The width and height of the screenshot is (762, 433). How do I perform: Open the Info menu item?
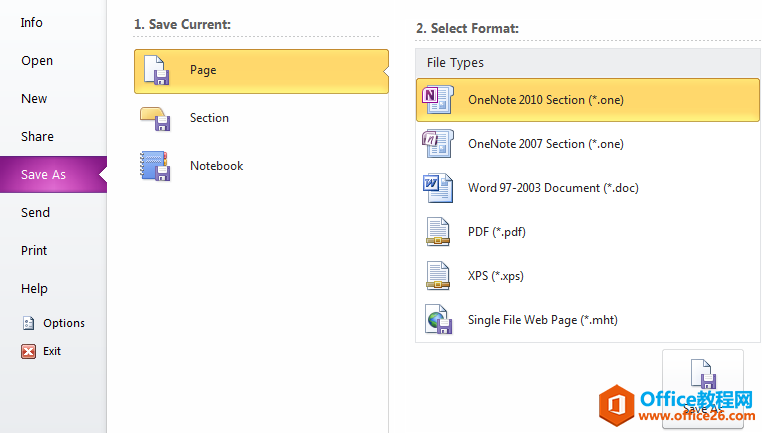32,22
